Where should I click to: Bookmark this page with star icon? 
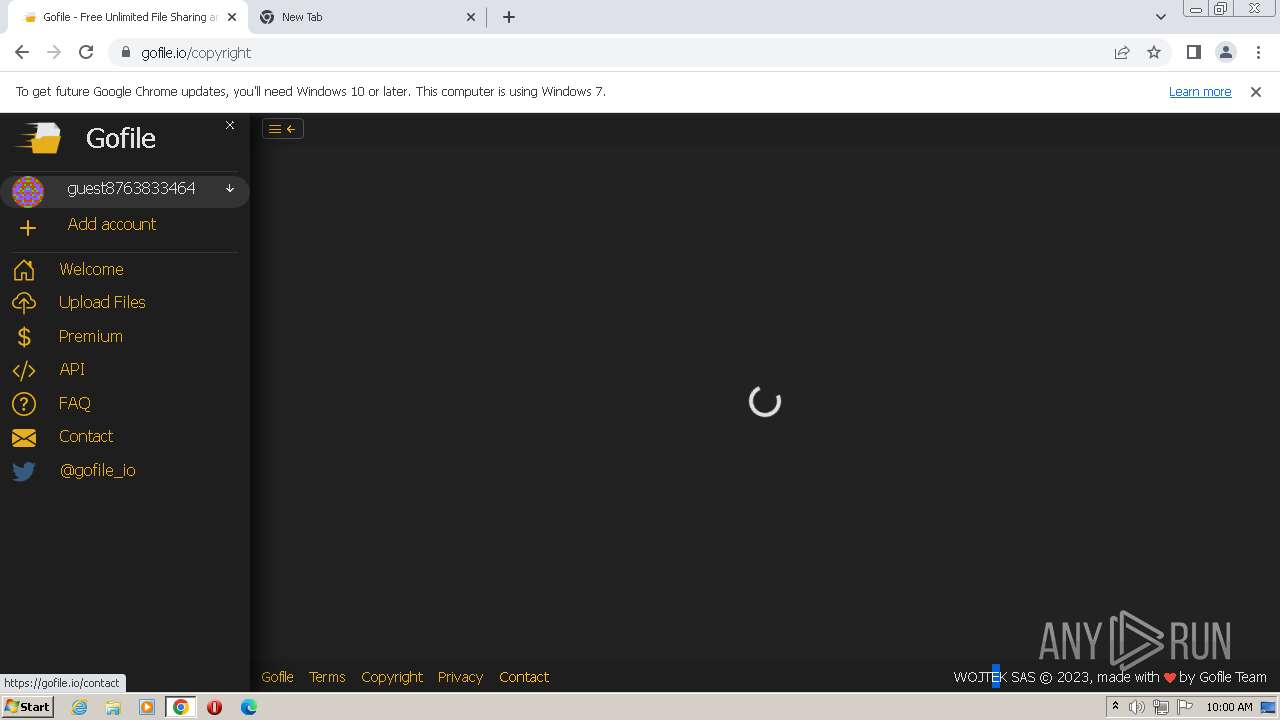point(1154,52)
